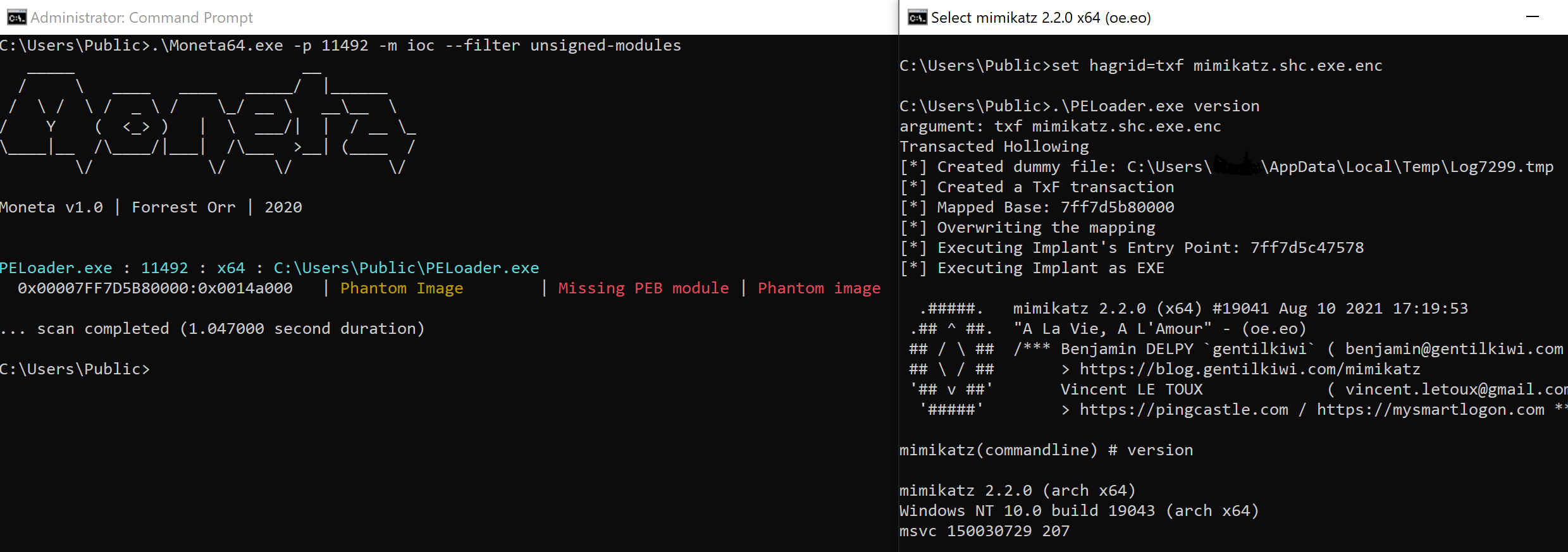
Task: Click the Mapped Base: 7ff7d5b80000 line
Action: [1037, 207]
